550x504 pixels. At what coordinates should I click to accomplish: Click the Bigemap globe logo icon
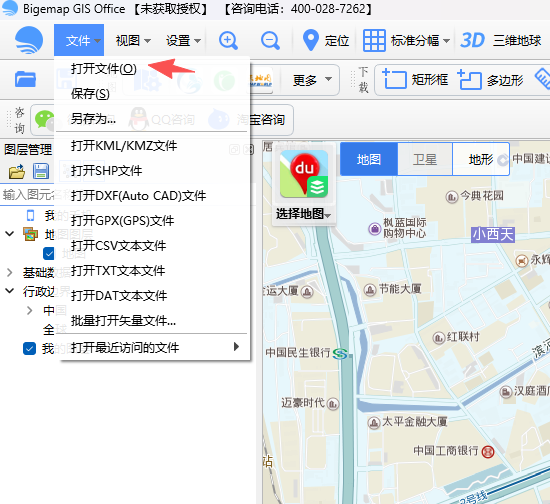(x=29, y=40)
